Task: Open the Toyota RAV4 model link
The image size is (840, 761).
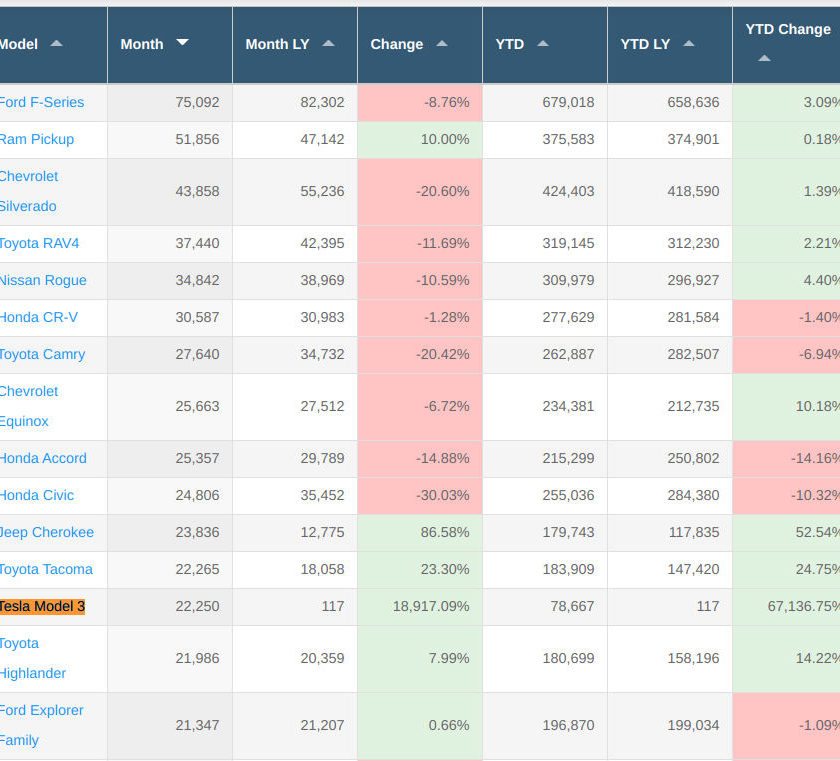Action: [39, 243]
